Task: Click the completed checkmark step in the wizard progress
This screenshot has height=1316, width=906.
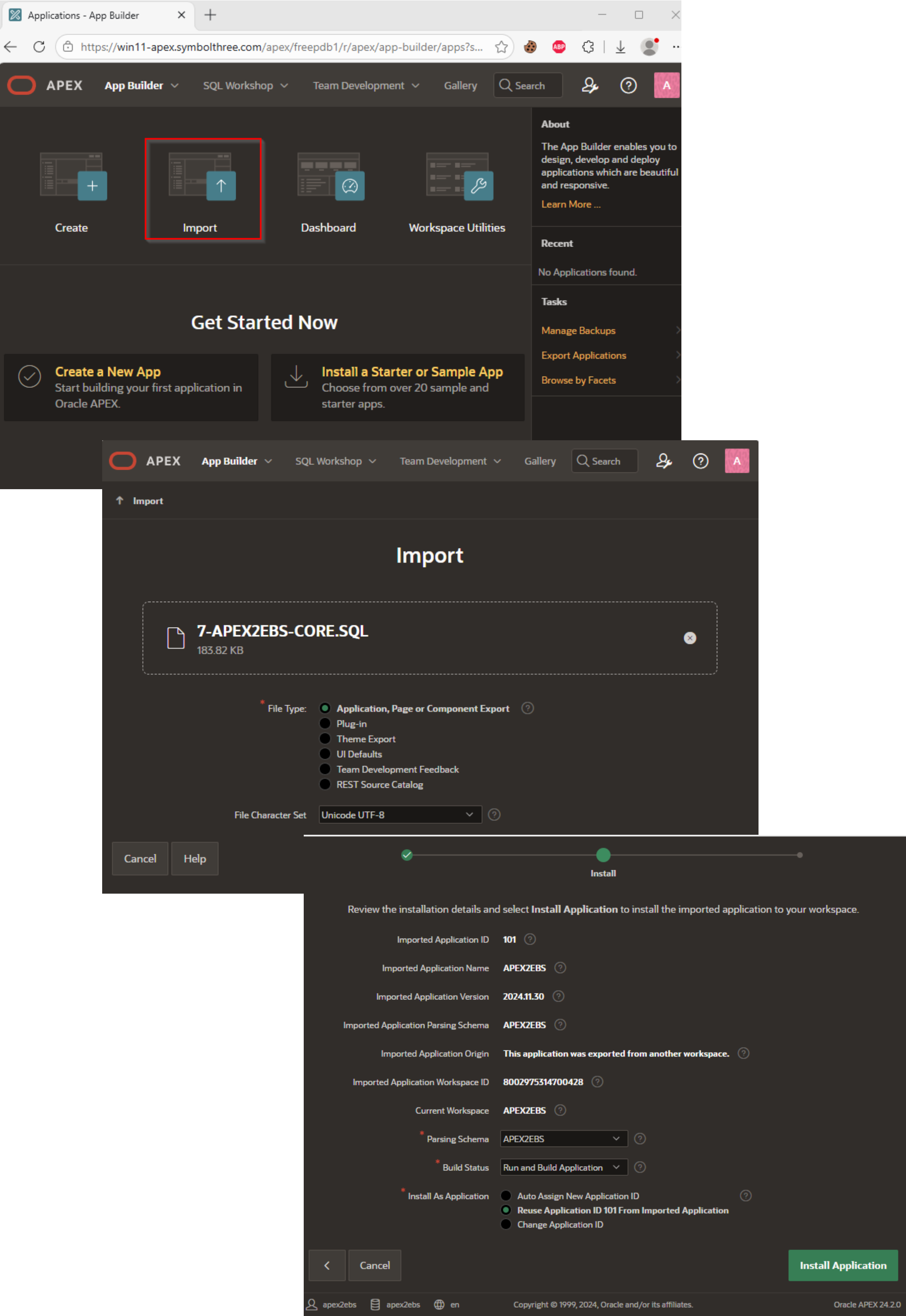Action: pos(407,854)
